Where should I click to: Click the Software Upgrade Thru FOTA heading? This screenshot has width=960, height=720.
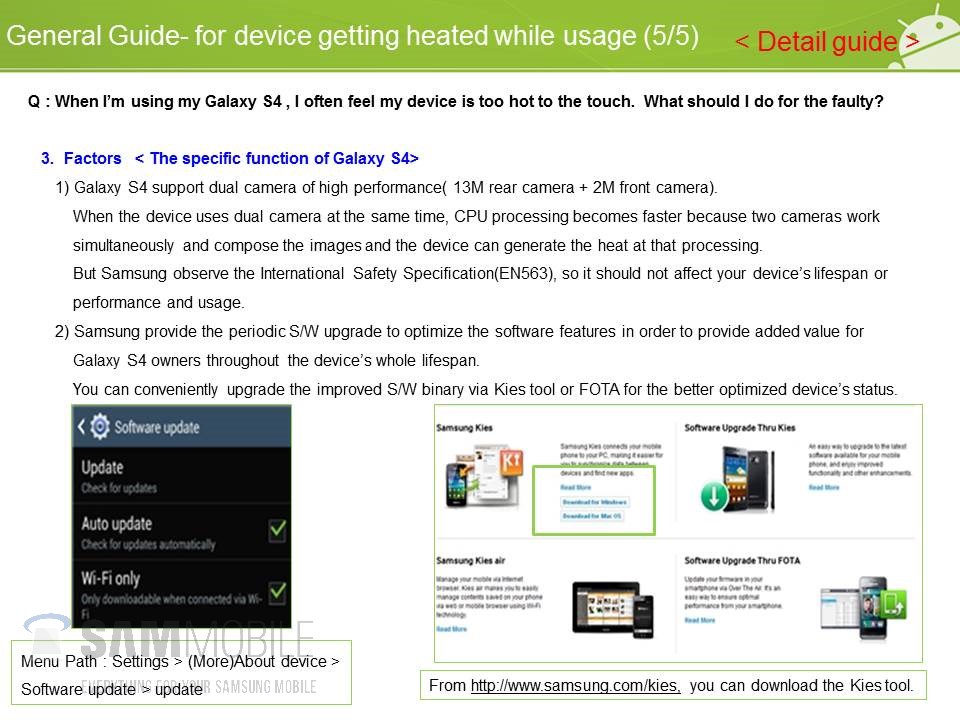742,561
